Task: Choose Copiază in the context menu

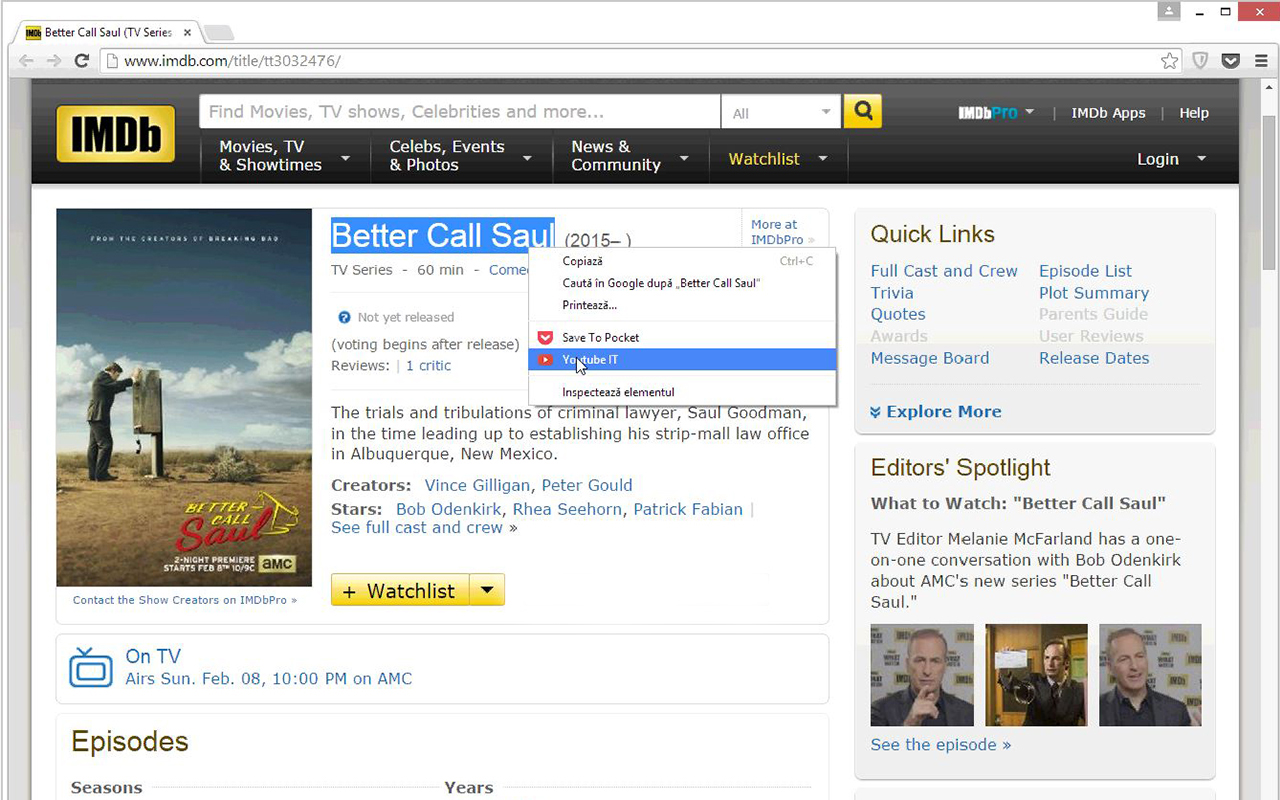Action: (x=682, y=261)
